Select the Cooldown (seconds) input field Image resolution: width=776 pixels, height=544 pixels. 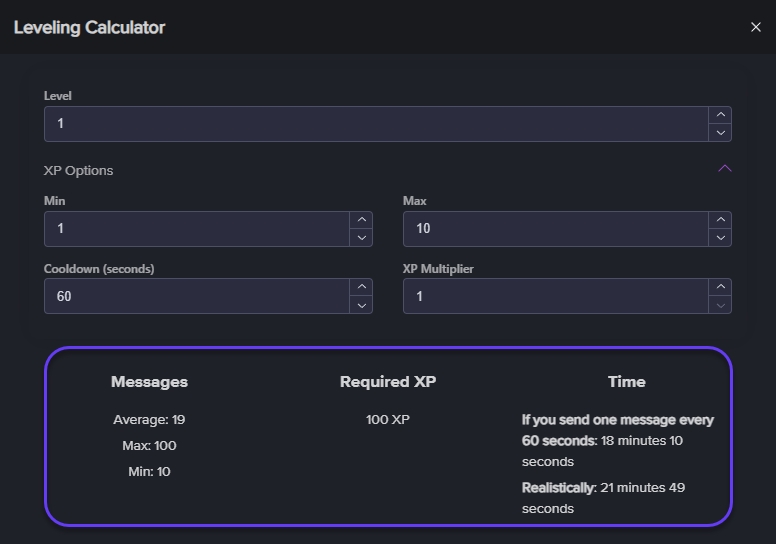(x=196, y=296)
